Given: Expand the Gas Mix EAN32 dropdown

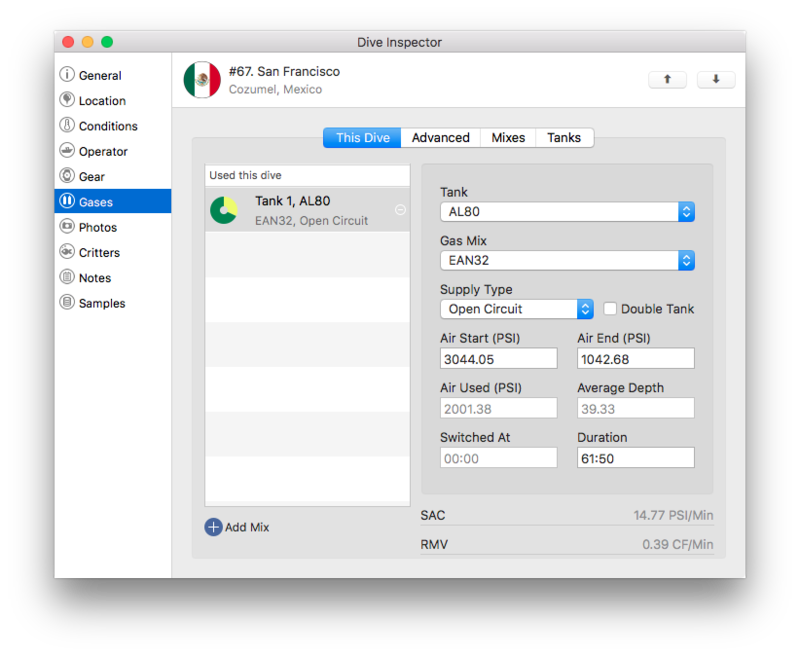Looking at the screenshot, I should (567, 260).
